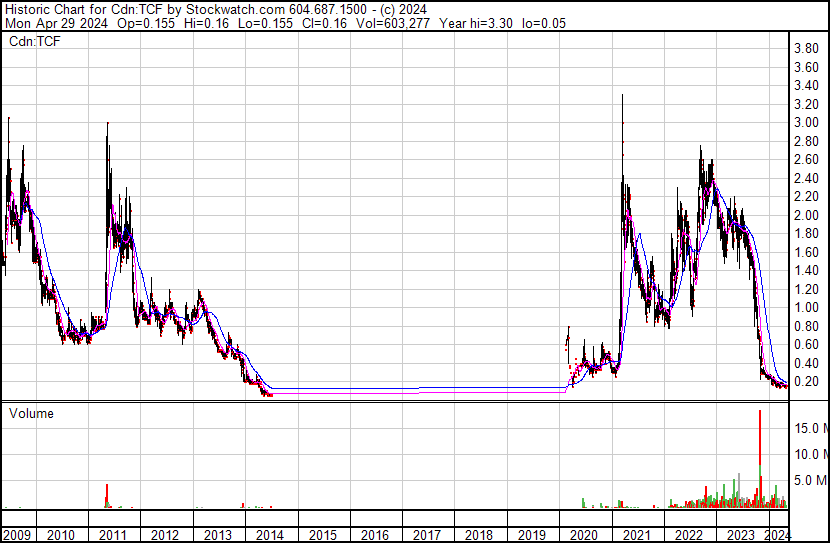Click the 5.0 M volume axis label
This screenshot has height=543, width=830.
(810, 480)
